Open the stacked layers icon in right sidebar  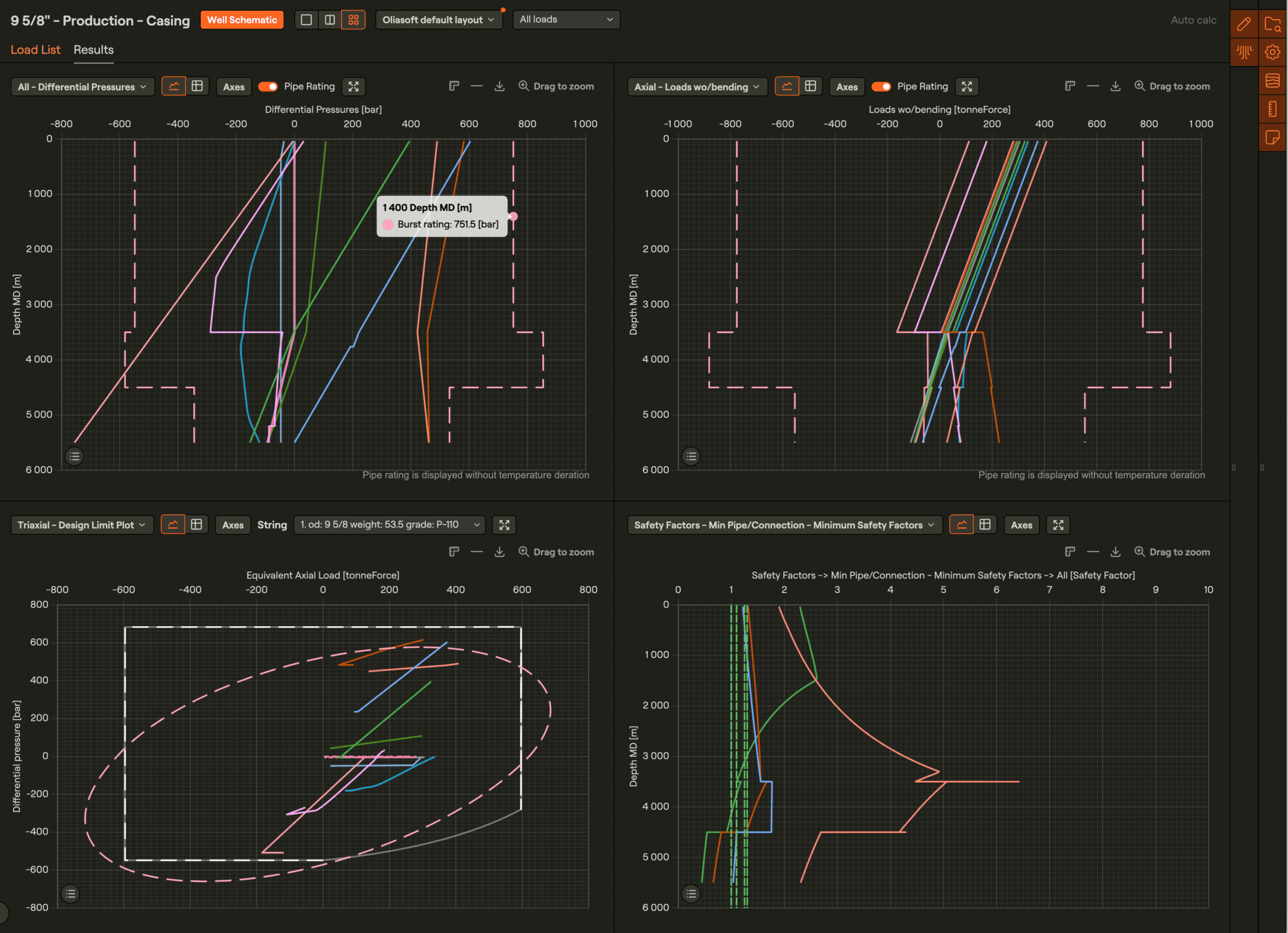coord(1272,80)
